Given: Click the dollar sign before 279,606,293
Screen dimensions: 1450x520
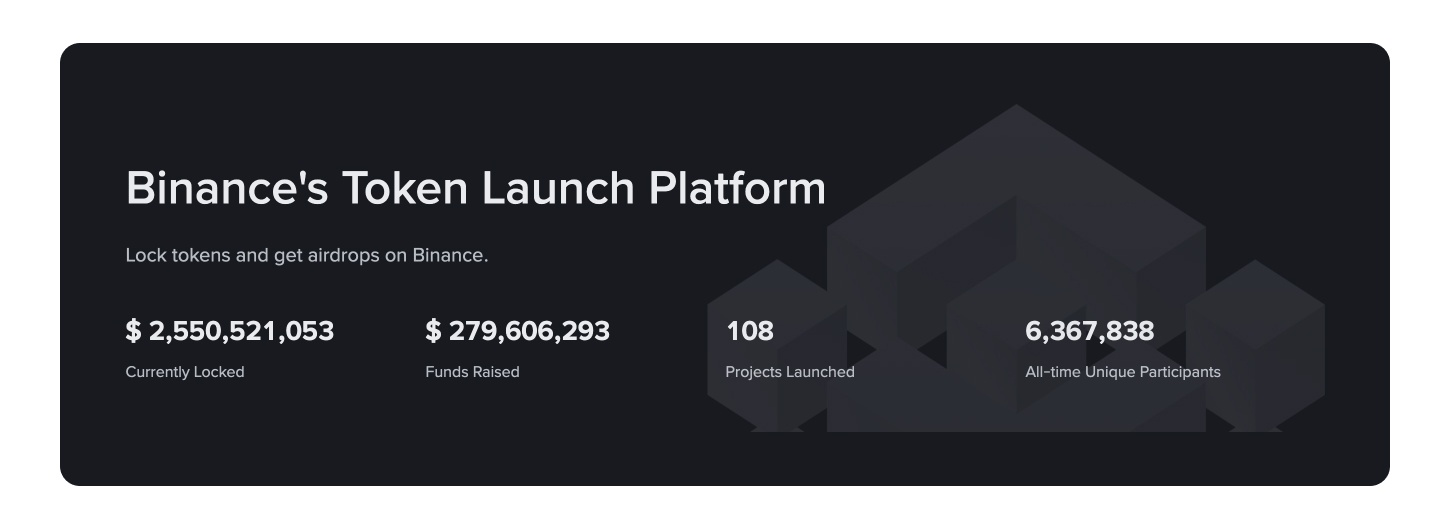Looking at the screenshot, I should [x=433, y=331].
